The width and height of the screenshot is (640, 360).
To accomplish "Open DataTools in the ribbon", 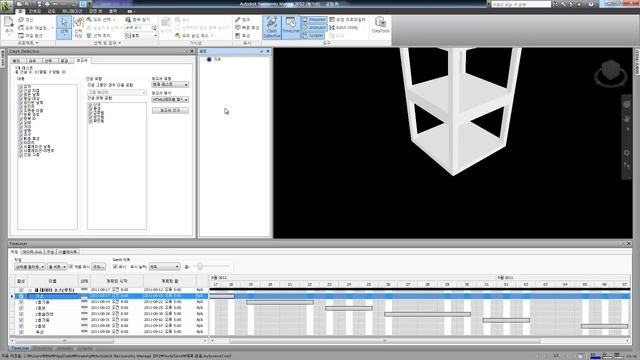I will [x=380, y=25].
